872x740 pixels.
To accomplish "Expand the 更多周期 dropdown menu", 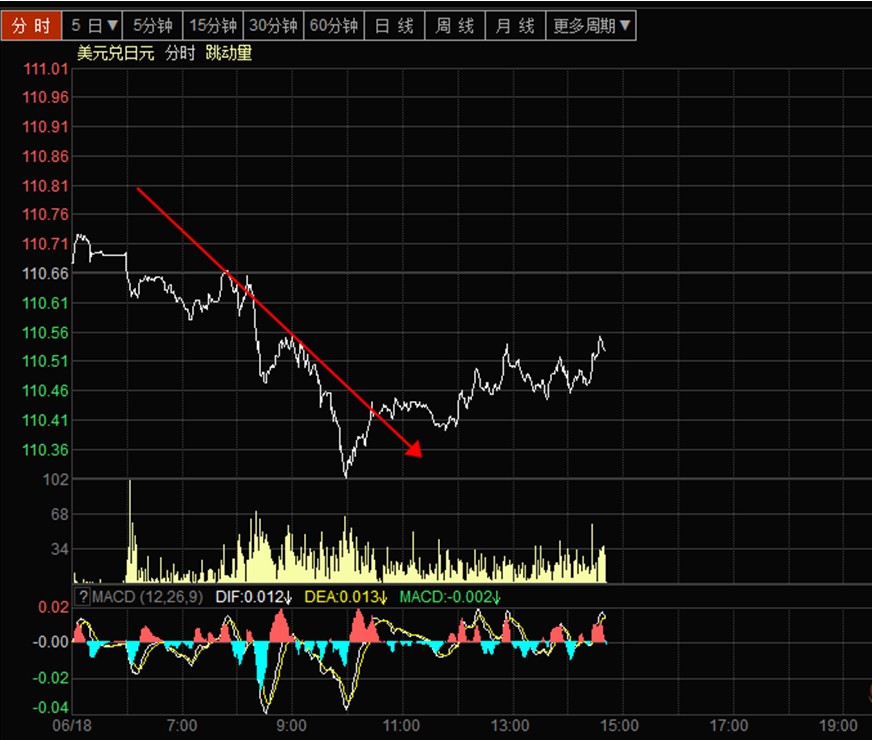I will tap(592, 26).
